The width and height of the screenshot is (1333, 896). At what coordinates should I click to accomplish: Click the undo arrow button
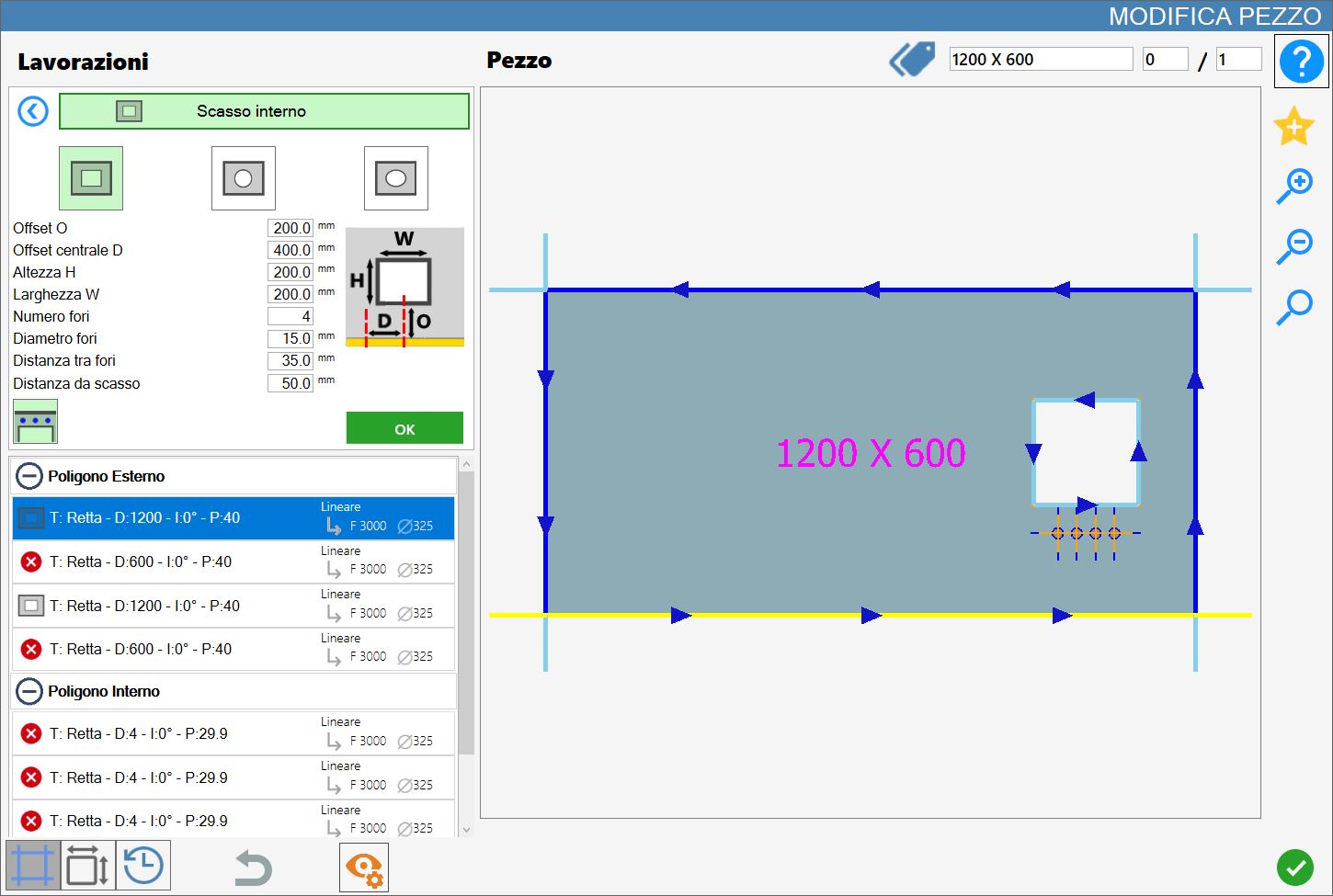click(252, 868)
